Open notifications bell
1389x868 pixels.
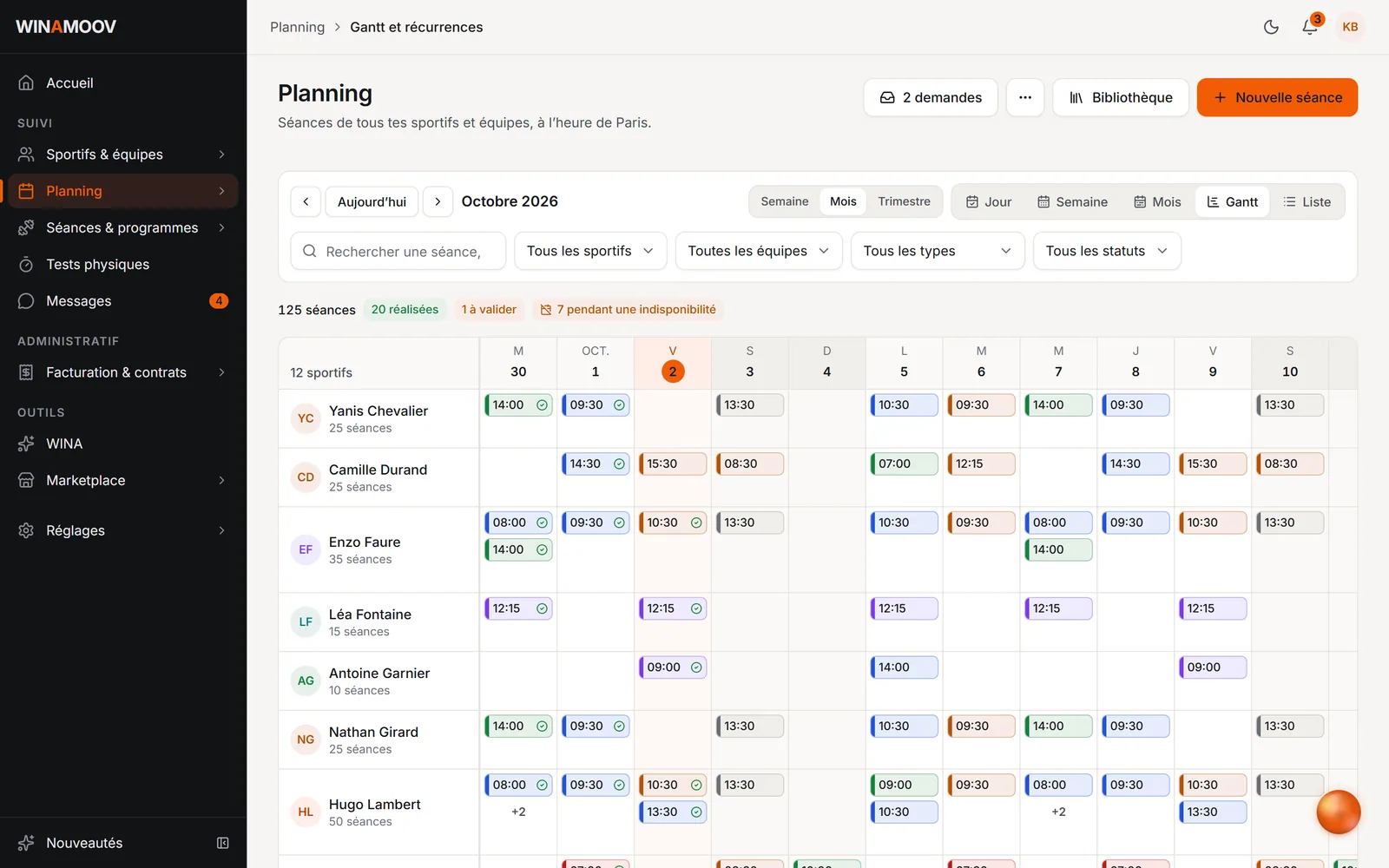(x=1310, y=27)
